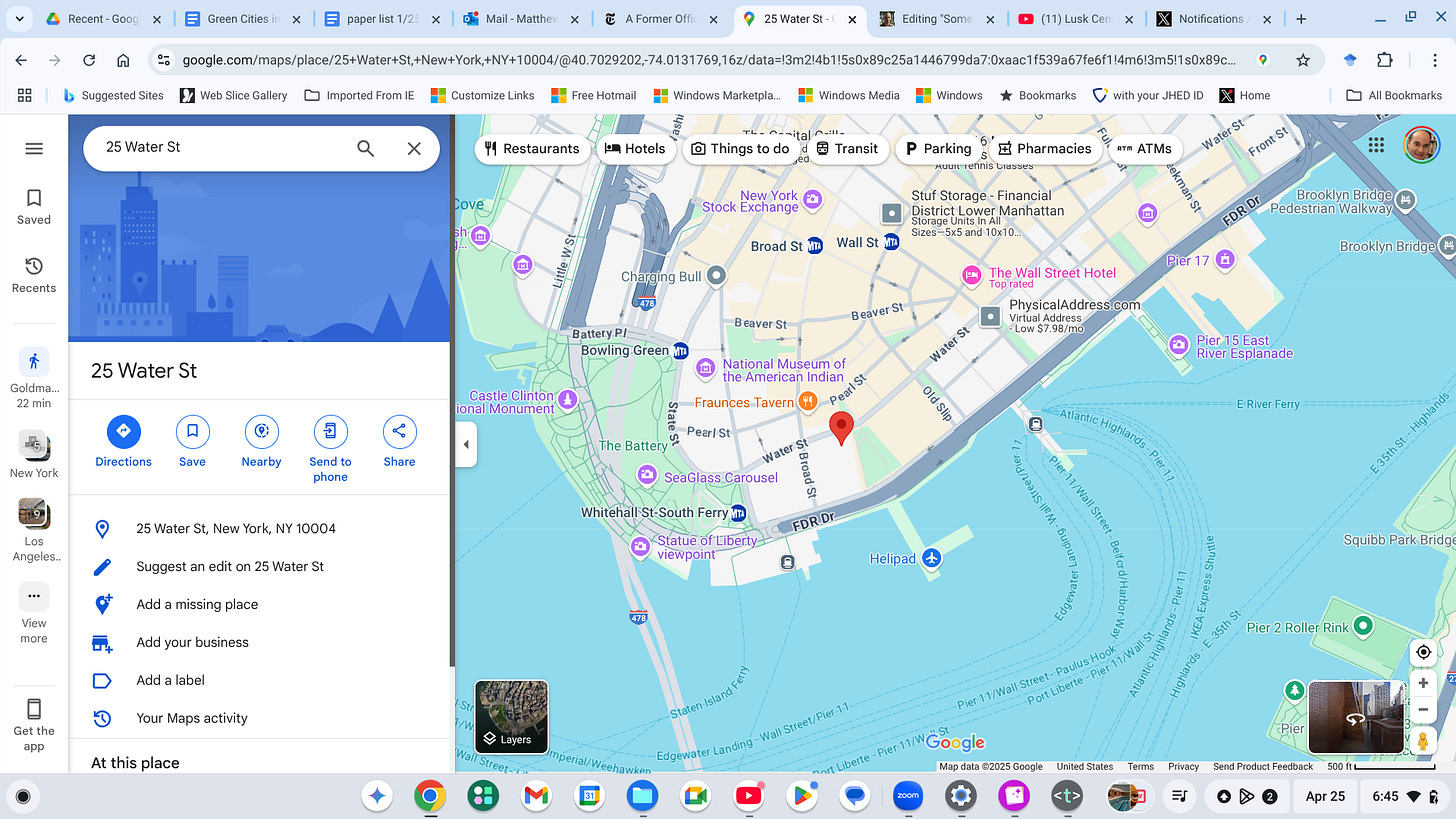Search Nearby this location
1456x819 pixels.
[x=261, y=442]
